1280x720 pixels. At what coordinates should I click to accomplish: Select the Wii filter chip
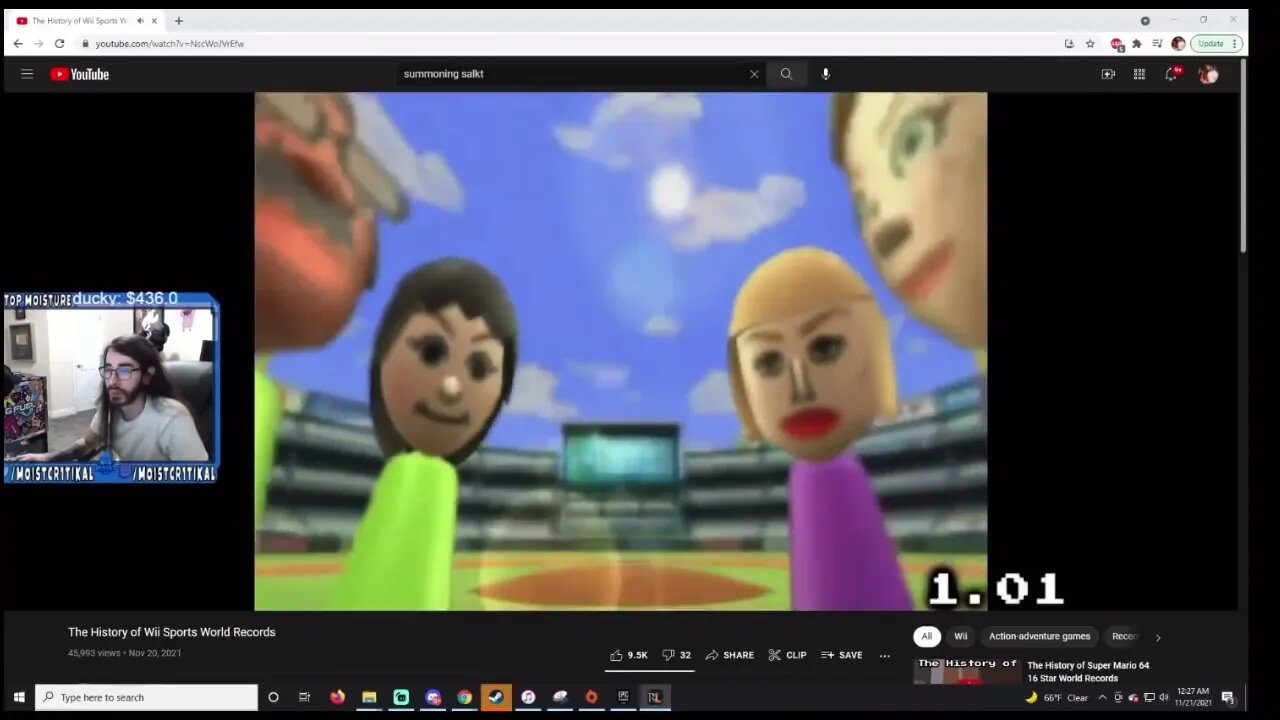click(x=960, y=636)
